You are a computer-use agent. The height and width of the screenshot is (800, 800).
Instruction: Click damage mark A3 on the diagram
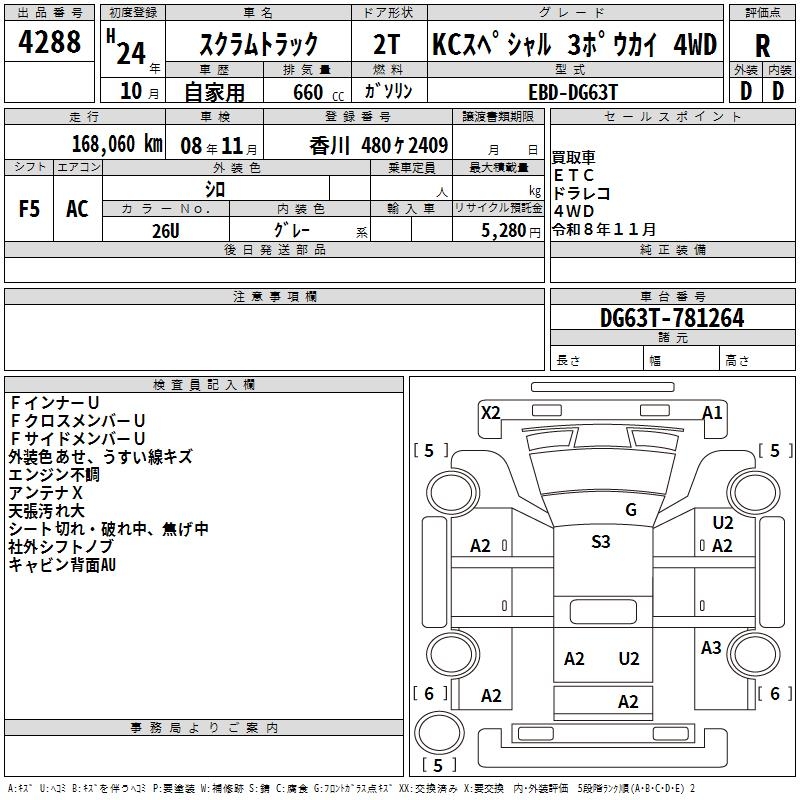(711, 647)
